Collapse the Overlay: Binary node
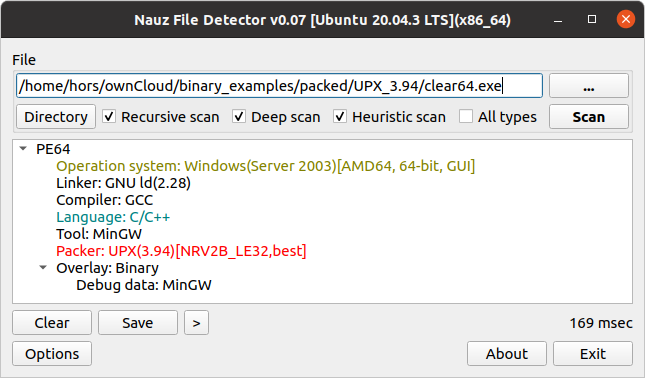 (43, 268)
